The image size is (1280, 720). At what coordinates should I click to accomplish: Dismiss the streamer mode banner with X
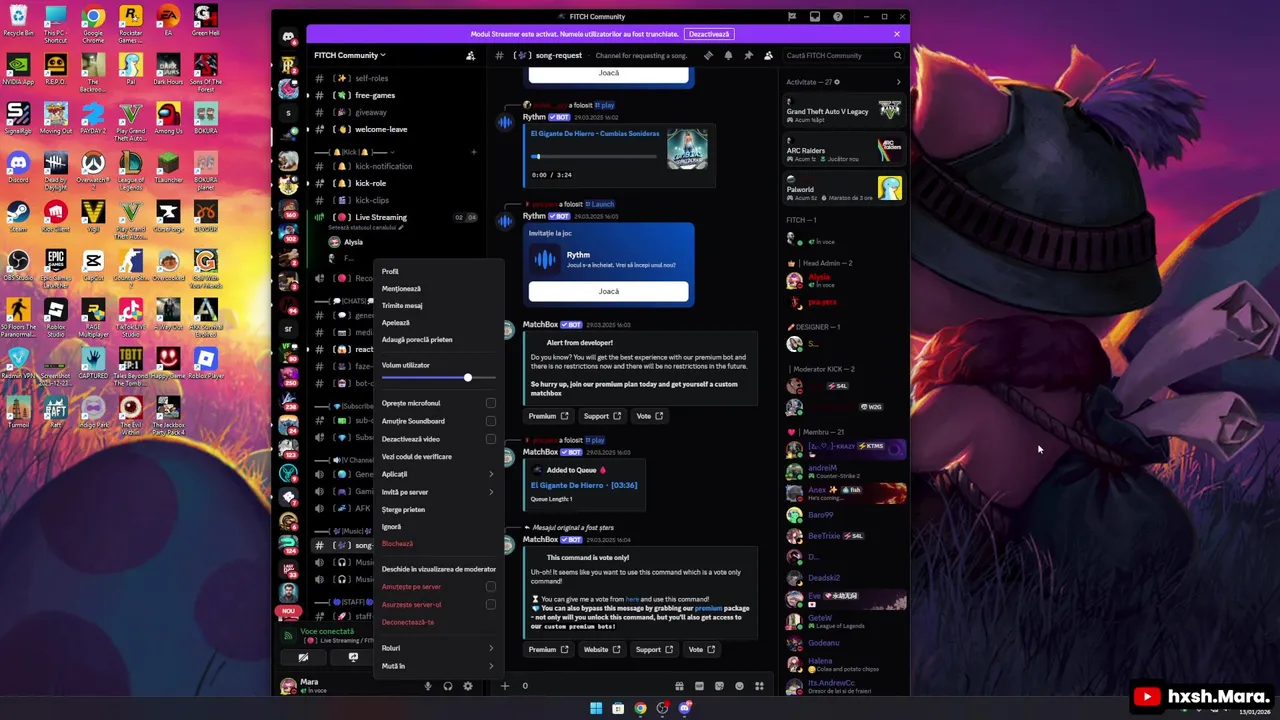tap(896, 34)
